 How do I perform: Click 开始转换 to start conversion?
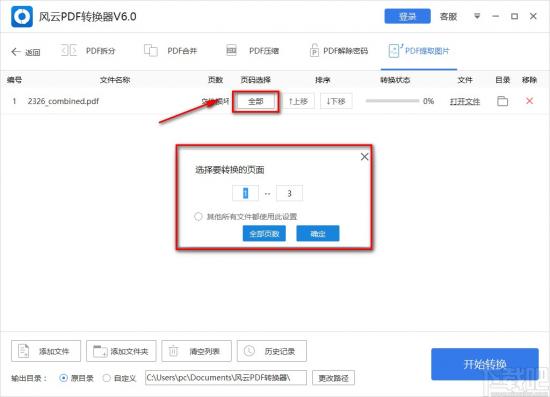485,364
